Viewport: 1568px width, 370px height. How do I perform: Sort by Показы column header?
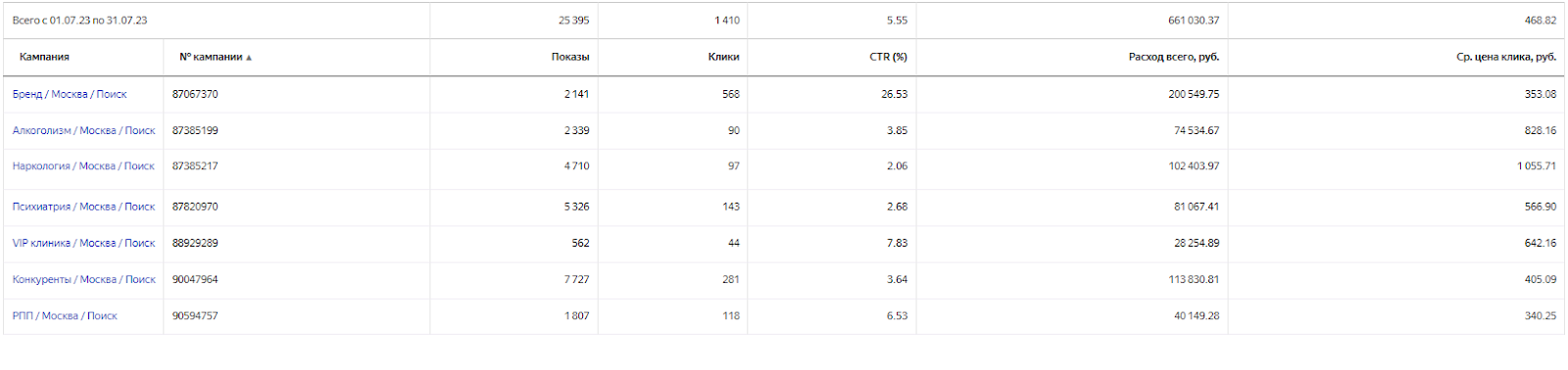(x=570, y=57)
